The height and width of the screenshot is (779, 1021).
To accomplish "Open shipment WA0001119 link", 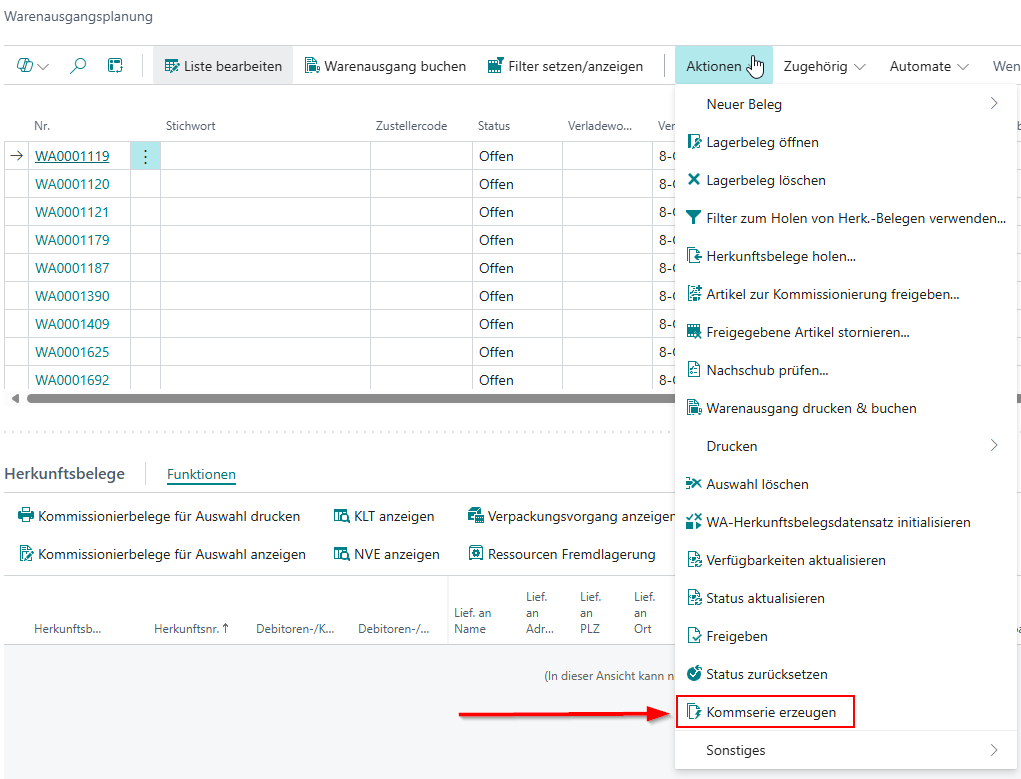I will 72,156.
